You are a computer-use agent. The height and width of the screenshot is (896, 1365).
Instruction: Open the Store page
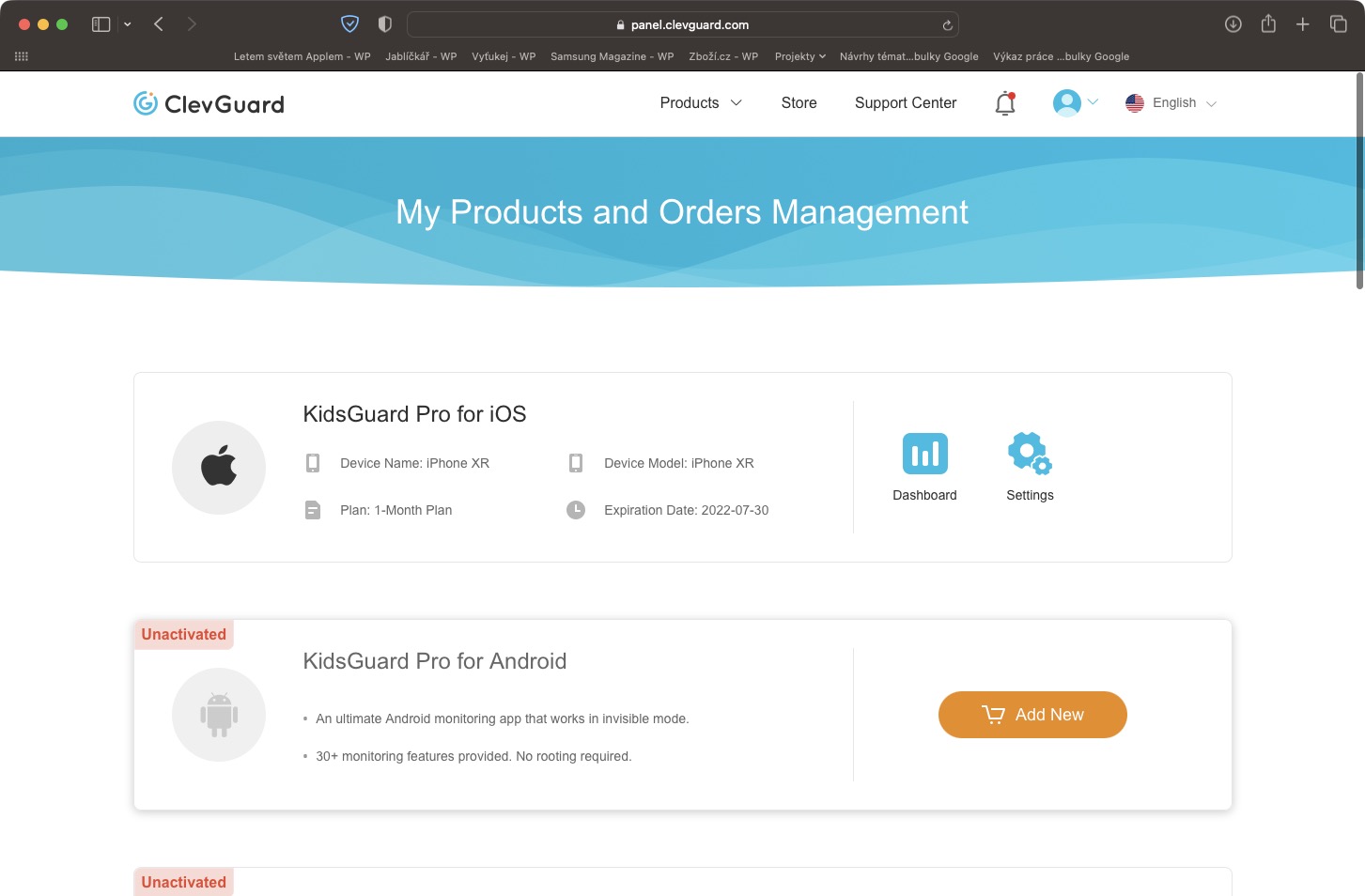pyautogui.click(x=799, y=103)
